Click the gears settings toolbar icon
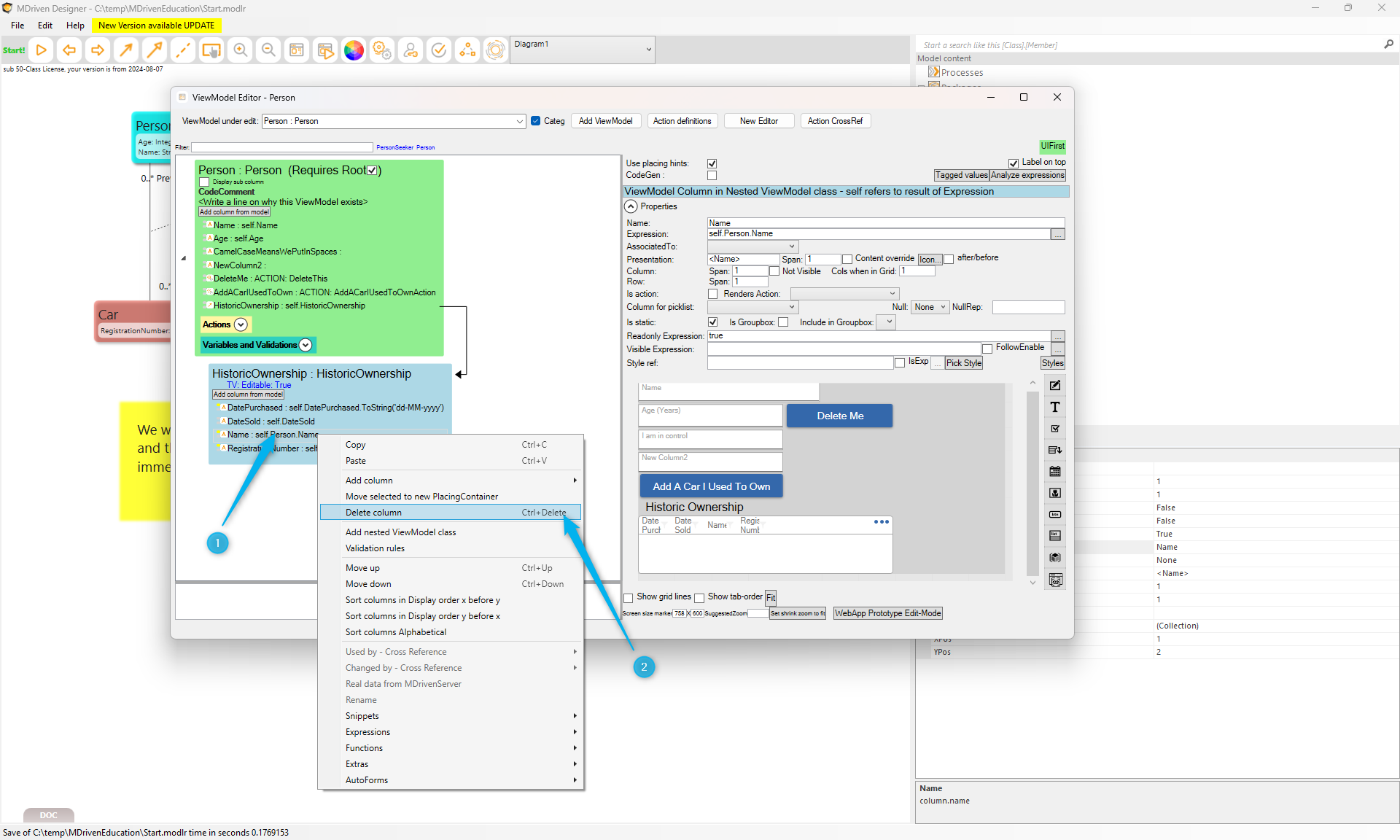The image size is (1400, 840). [x=382, y=50]
